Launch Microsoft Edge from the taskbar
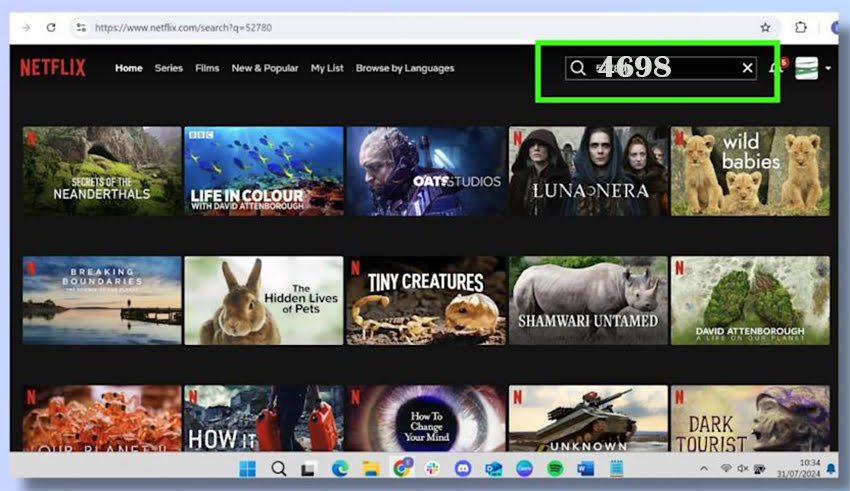Image resolution: width=850 pixels, height=491 pixels. coord(340,468)
